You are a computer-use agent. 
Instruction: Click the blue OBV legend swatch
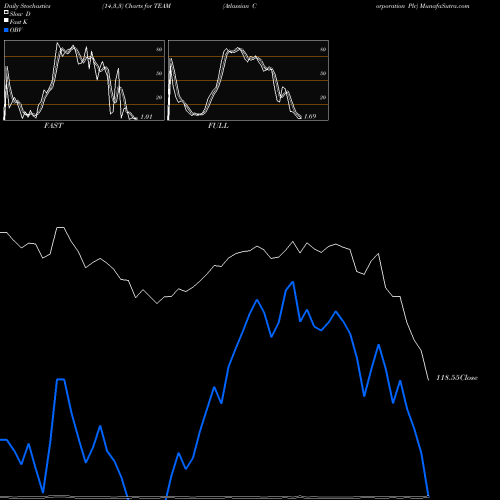pos(6,30)
